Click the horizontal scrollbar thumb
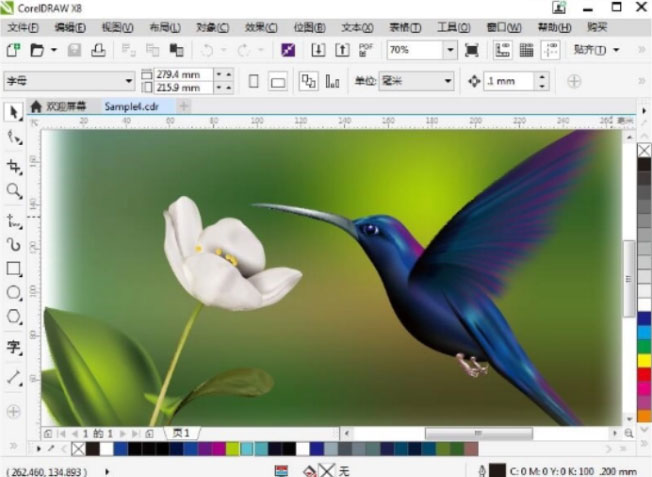652x477 pixels. (478, 433)
